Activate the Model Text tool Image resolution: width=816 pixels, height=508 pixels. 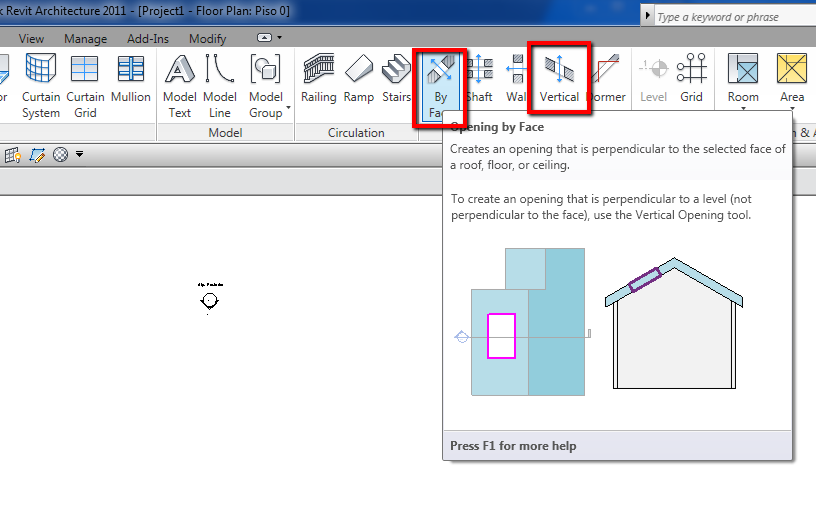[180, 86]
